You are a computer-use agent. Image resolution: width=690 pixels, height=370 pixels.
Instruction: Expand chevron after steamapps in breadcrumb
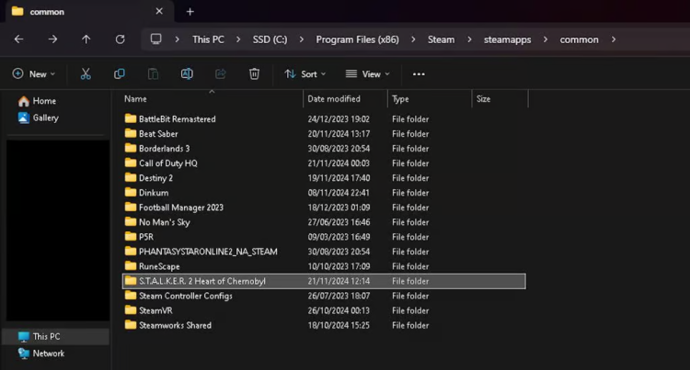(x=546, y=40)
